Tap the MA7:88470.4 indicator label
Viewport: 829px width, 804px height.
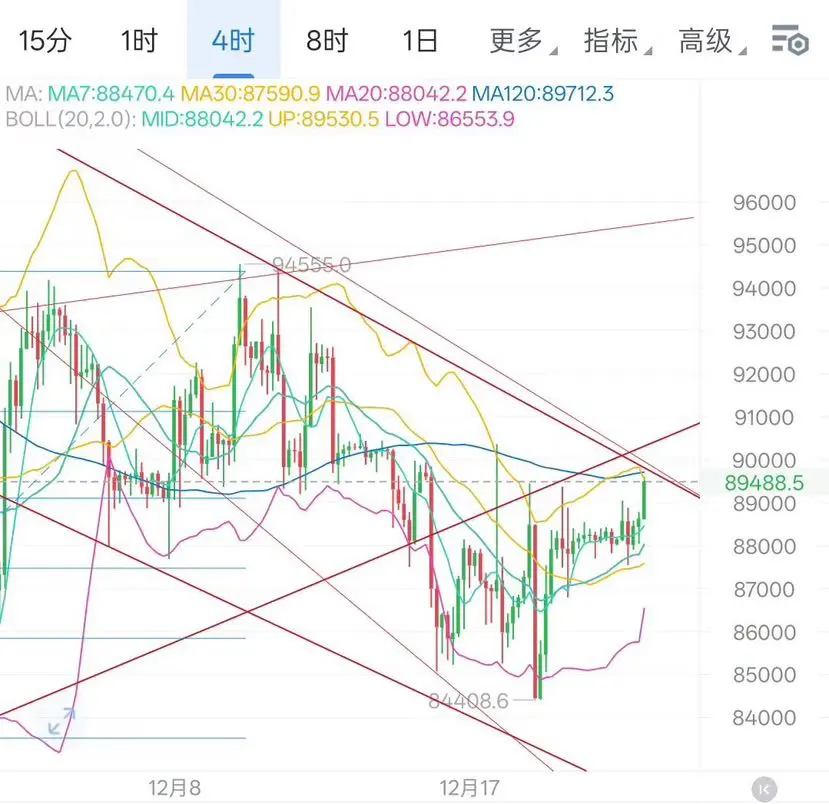tap(110, 94)
